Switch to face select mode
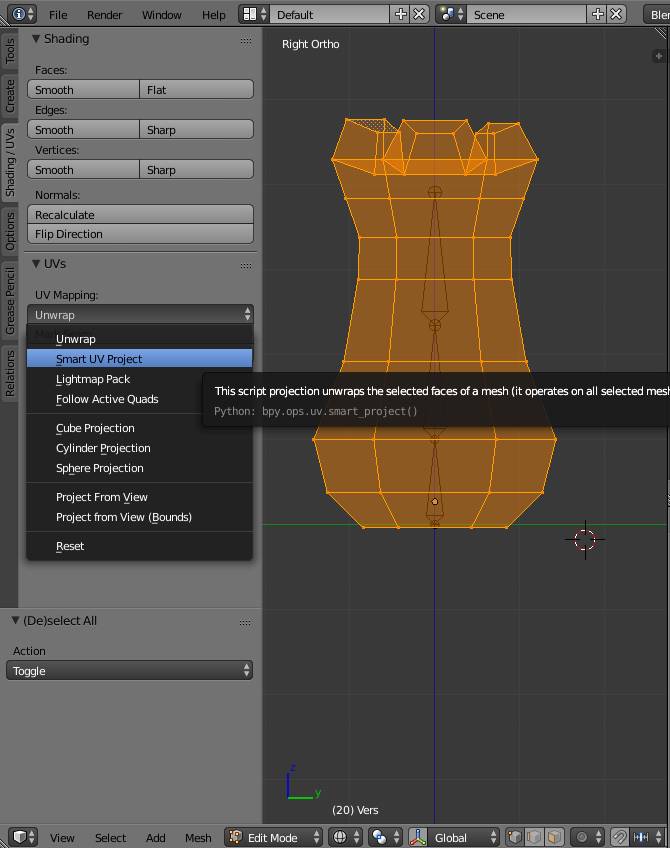This screenshot has height=848, width=670. point(554,837)
